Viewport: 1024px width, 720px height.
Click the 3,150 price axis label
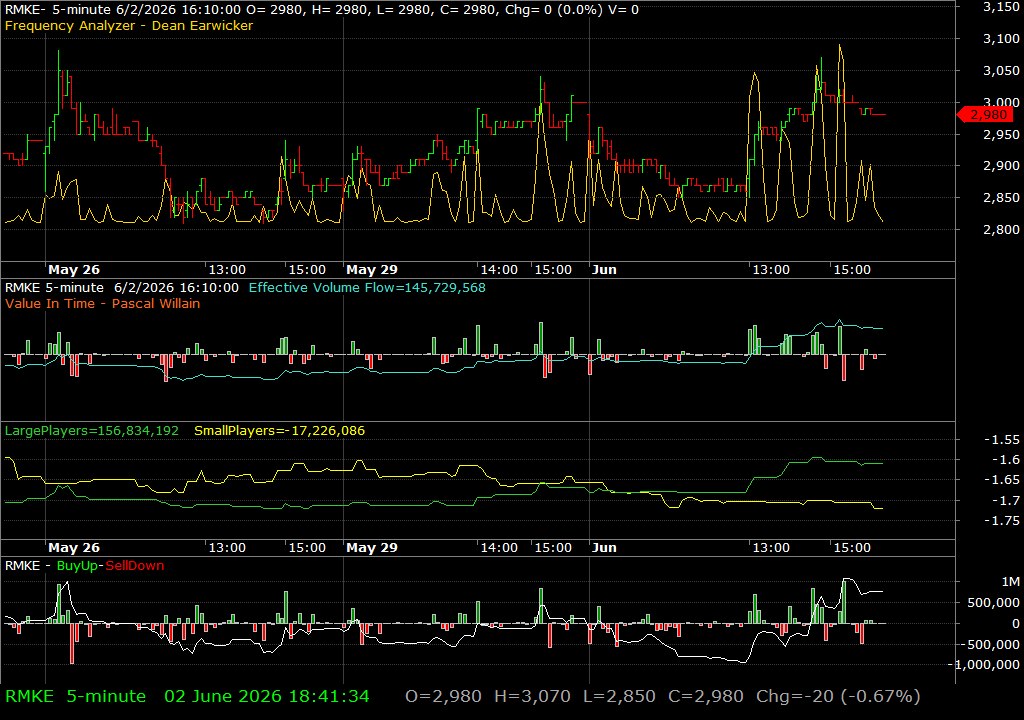coord(1000,7)
